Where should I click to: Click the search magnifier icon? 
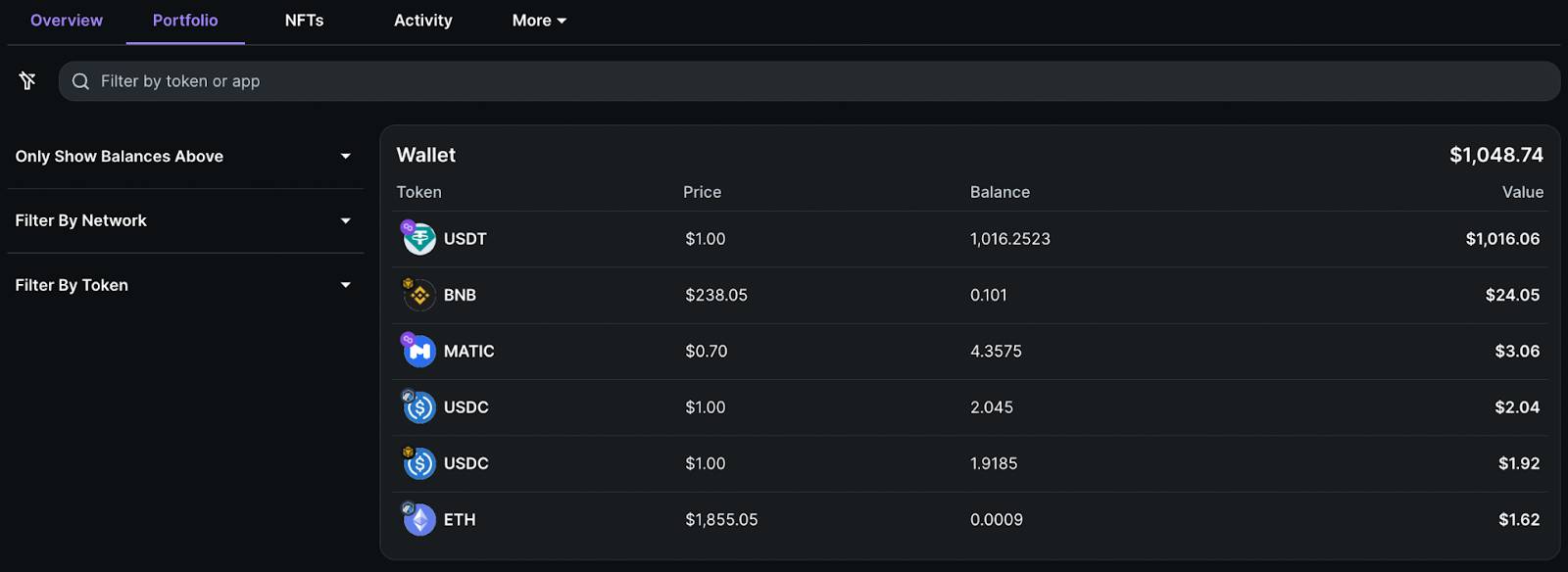[80, 81]
